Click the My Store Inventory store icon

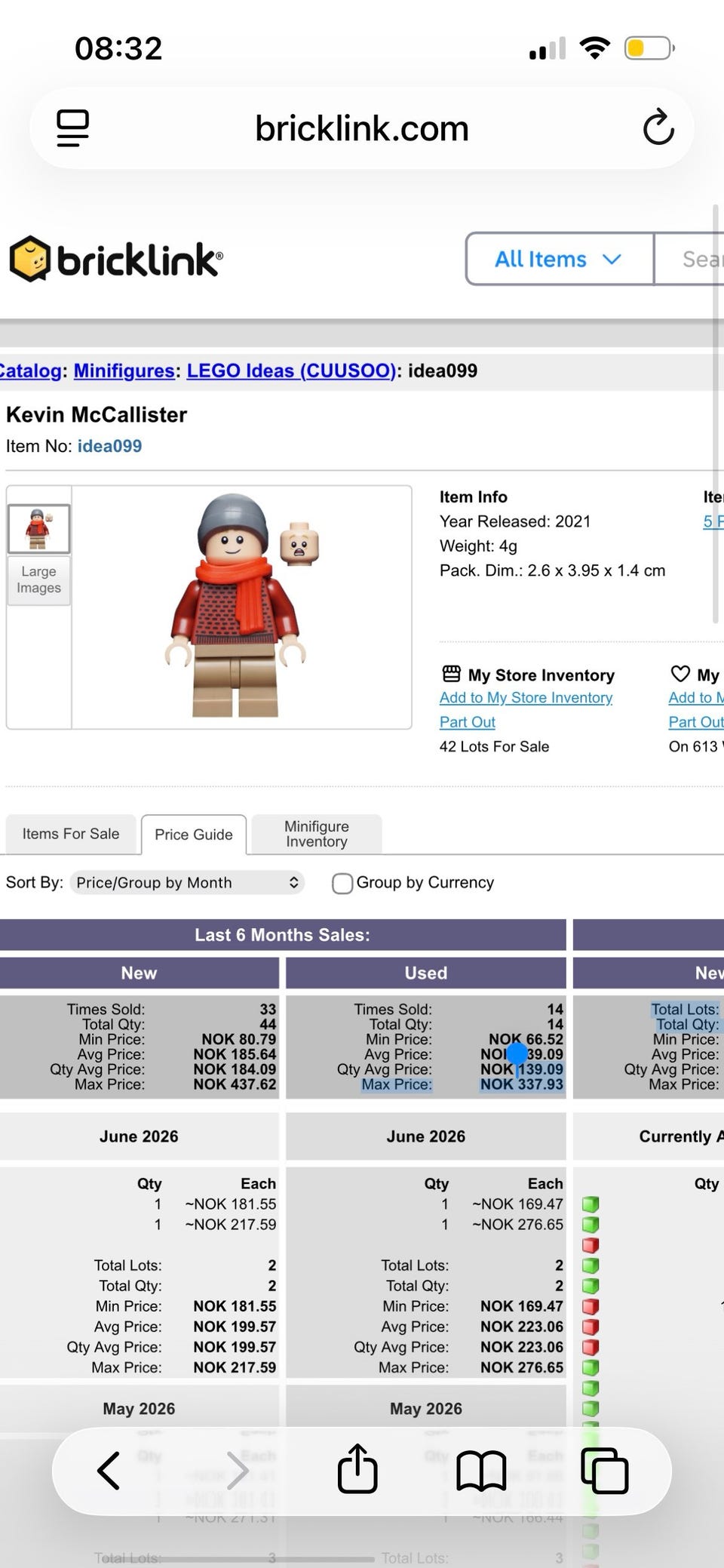(x=451, y=673)
